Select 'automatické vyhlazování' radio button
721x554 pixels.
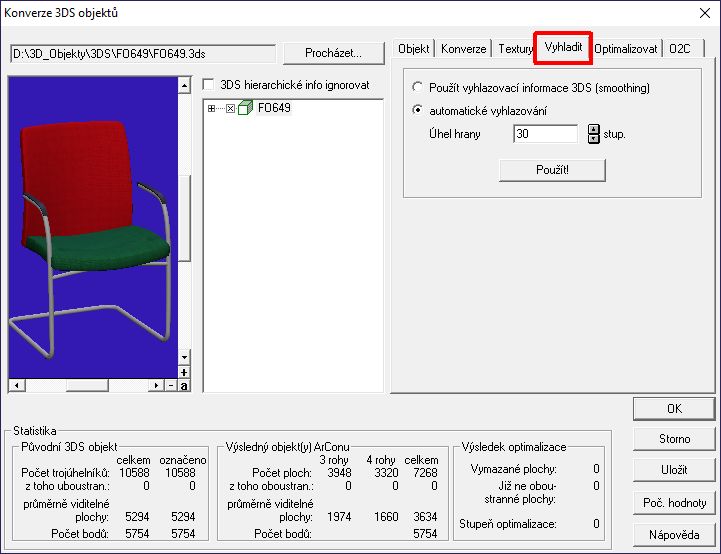click(418, 111)
